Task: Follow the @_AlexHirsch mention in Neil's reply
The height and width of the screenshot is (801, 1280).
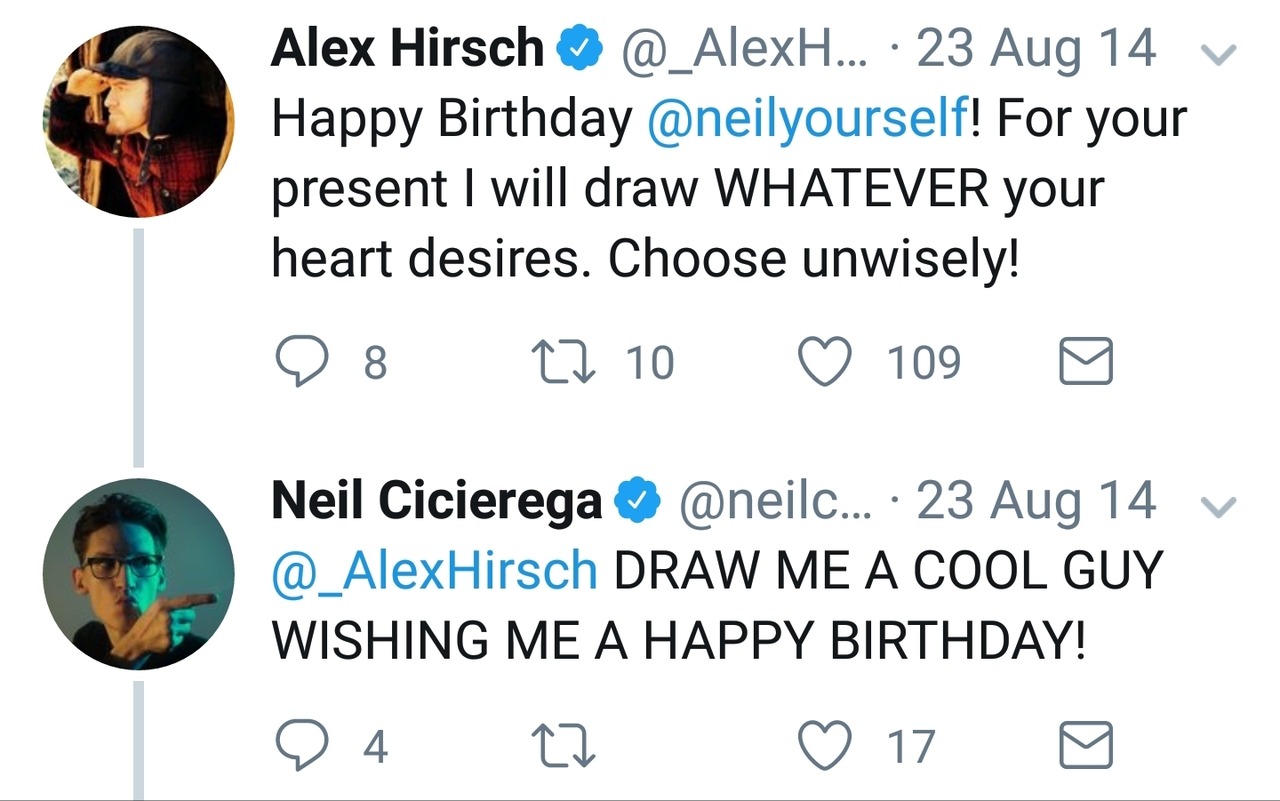Action: 435,572
